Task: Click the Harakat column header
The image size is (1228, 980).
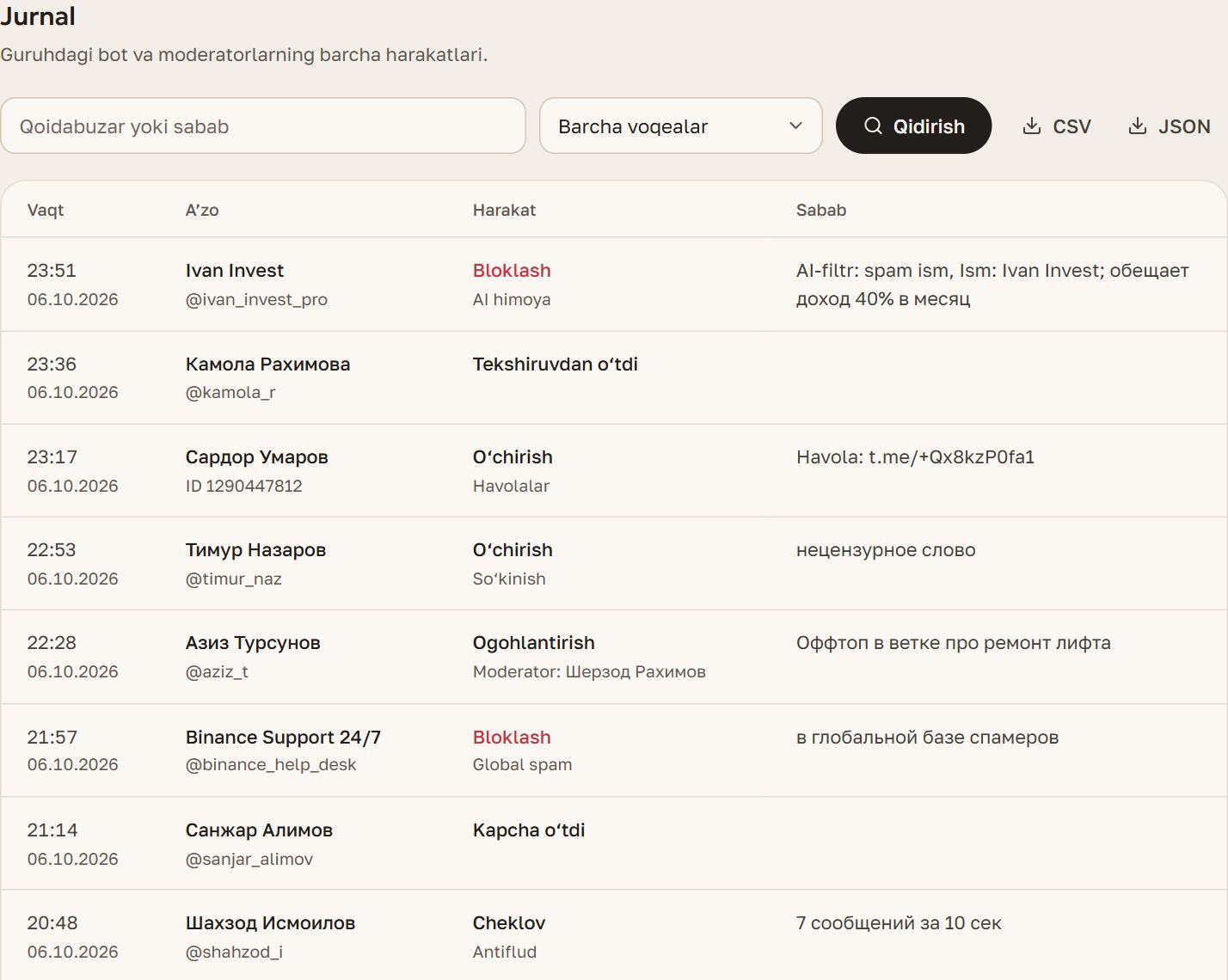Action: tap(504, 210)
